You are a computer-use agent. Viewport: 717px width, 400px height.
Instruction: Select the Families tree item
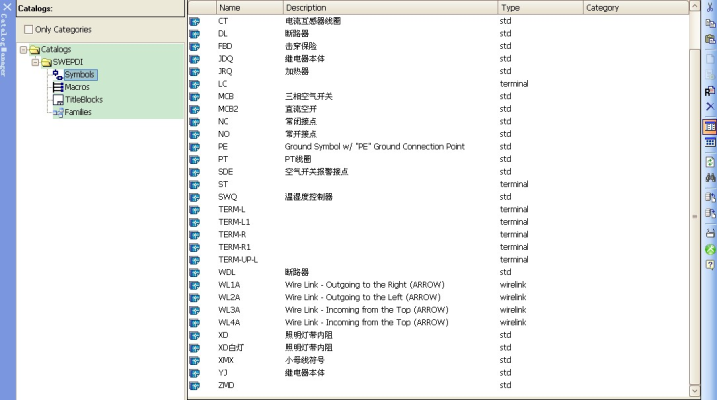[x=78, y=112]
